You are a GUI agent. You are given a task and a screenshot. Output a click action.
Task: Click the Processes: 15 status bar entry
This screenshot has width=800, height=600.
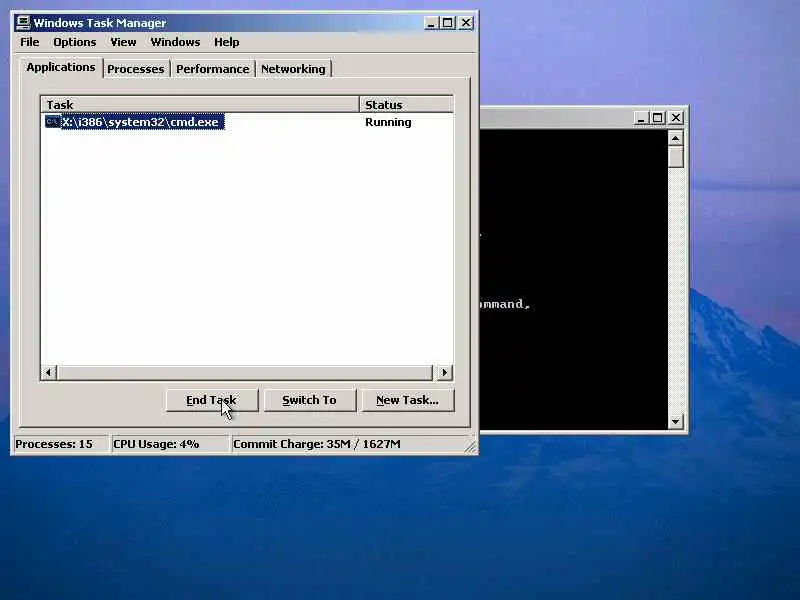click(60, 444)
